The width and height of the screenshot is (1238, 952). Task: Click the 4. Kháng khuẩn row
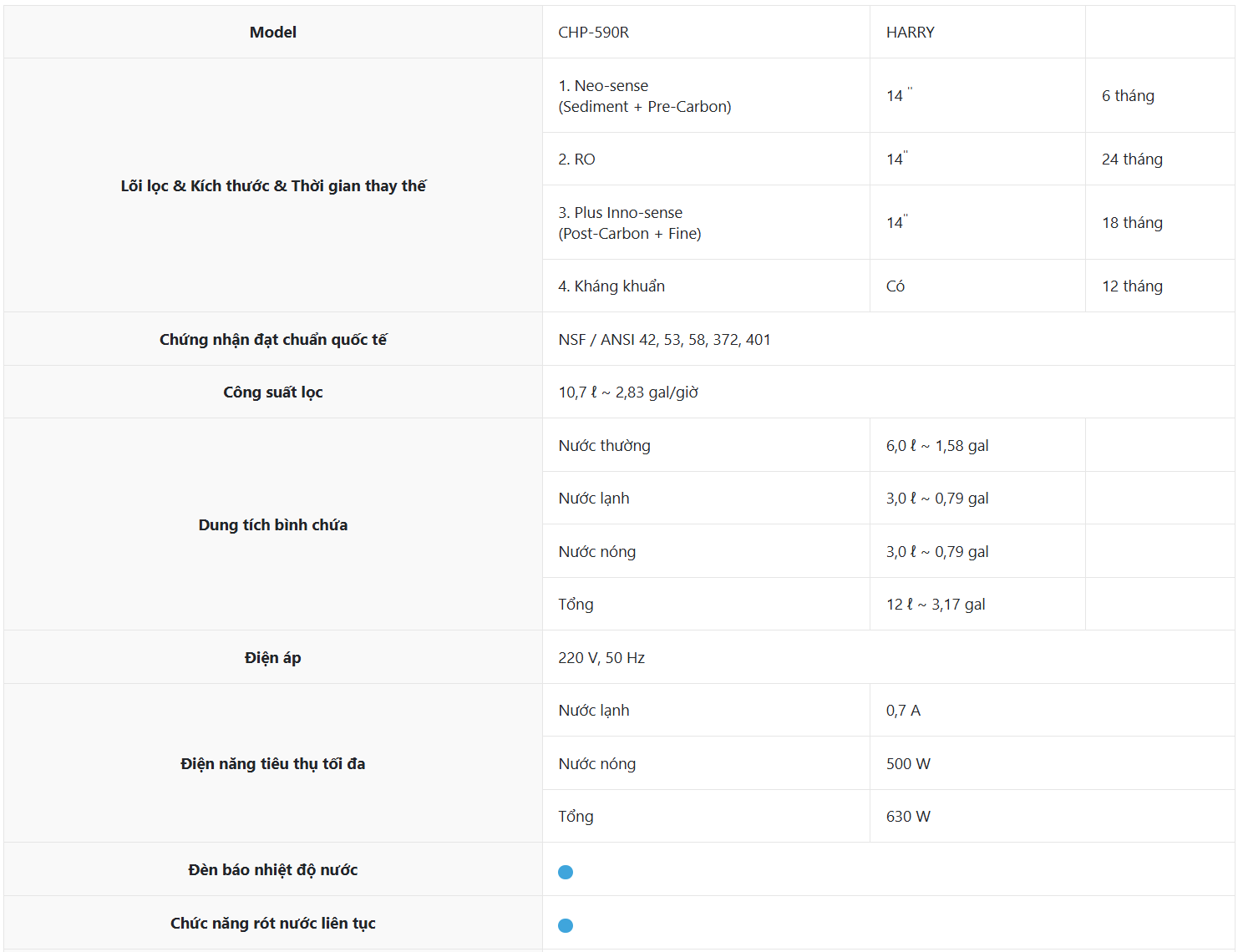611,286
